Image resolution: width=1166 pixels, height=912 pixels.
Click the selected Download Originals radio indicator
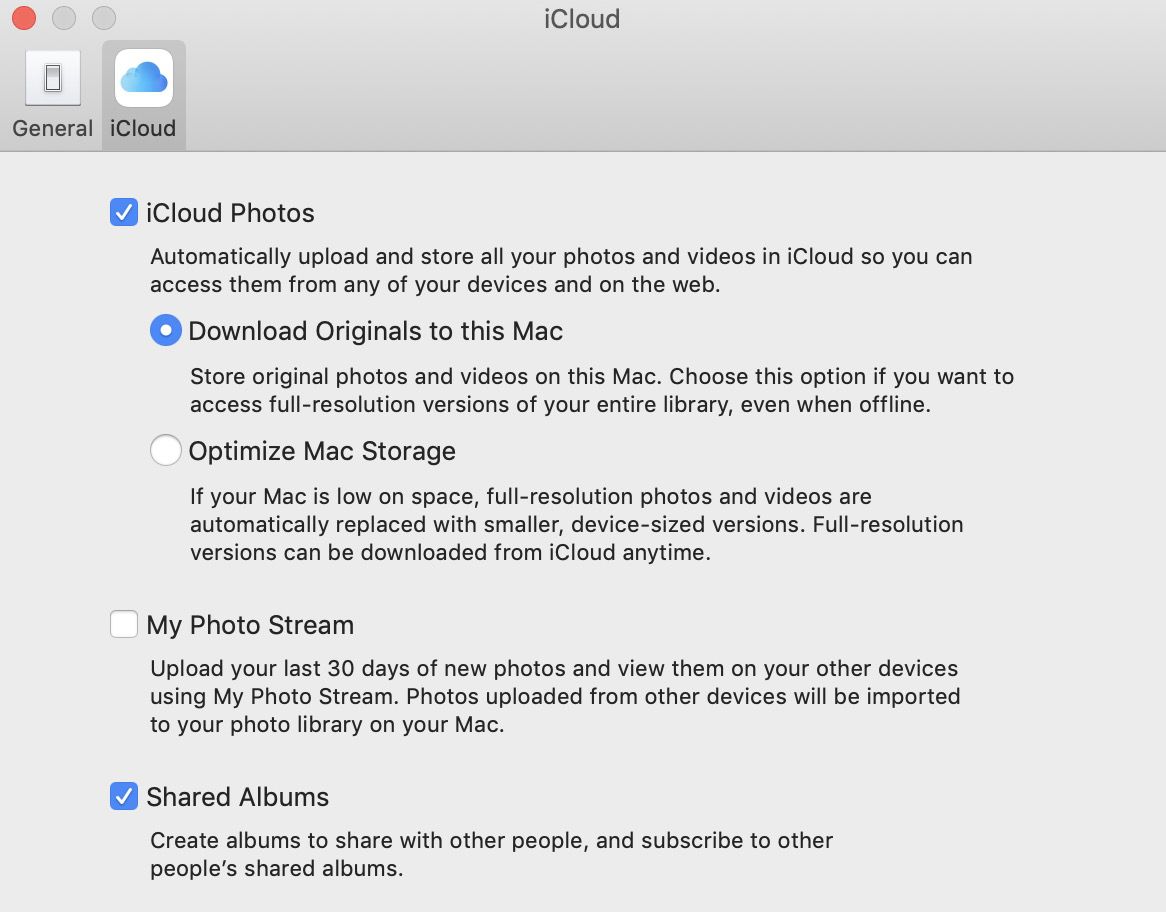pos(166,330)
